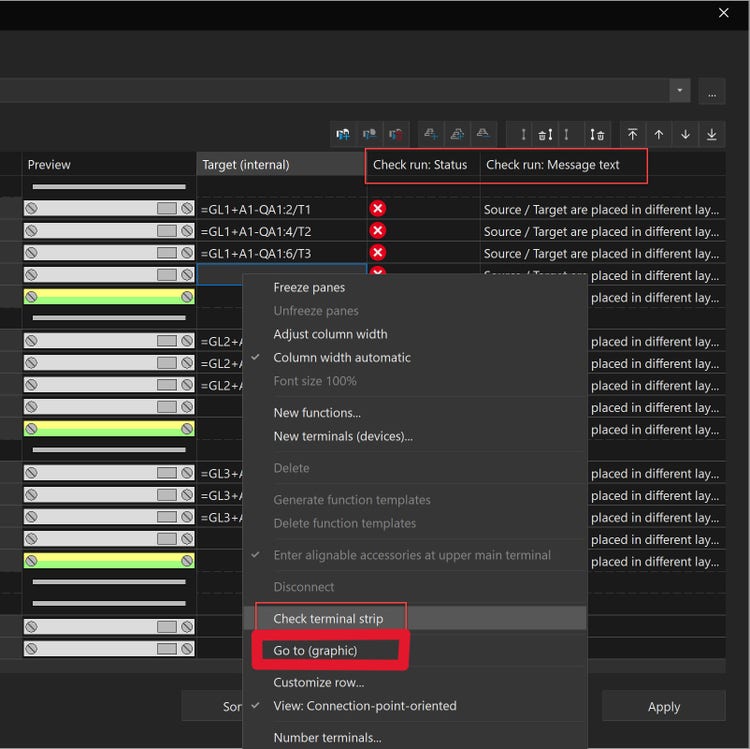Select Freeze panes in the context menu
The image size is (750, 749).
click(309, 287)
